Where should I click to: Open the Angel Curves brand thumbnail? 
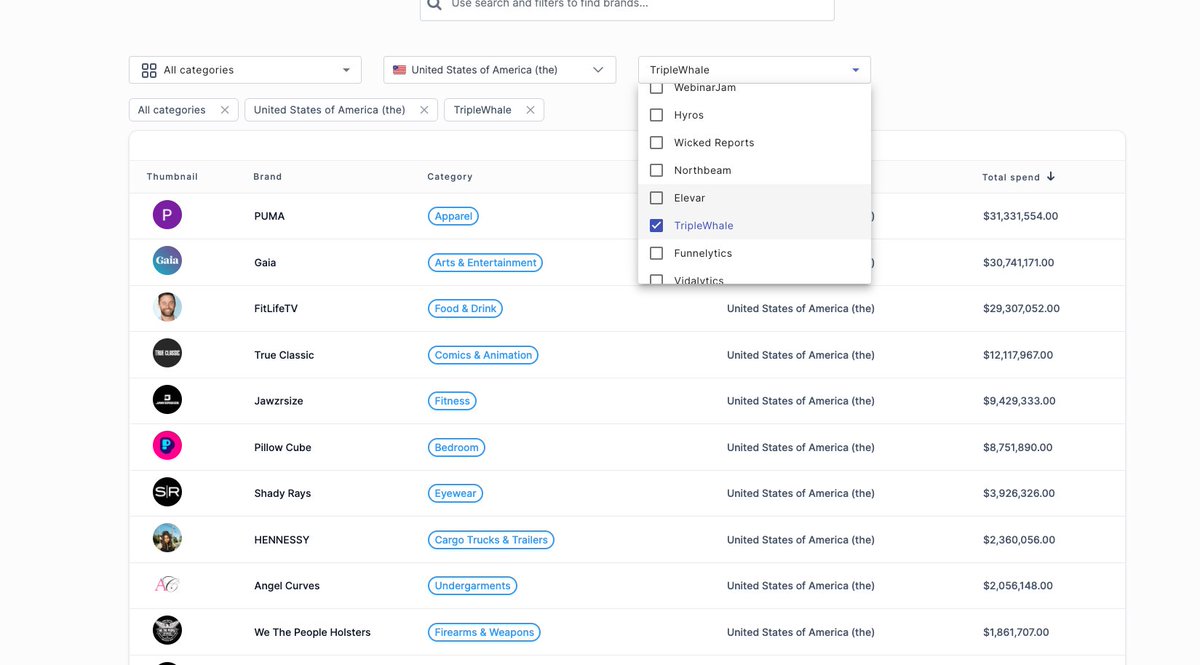167,584
